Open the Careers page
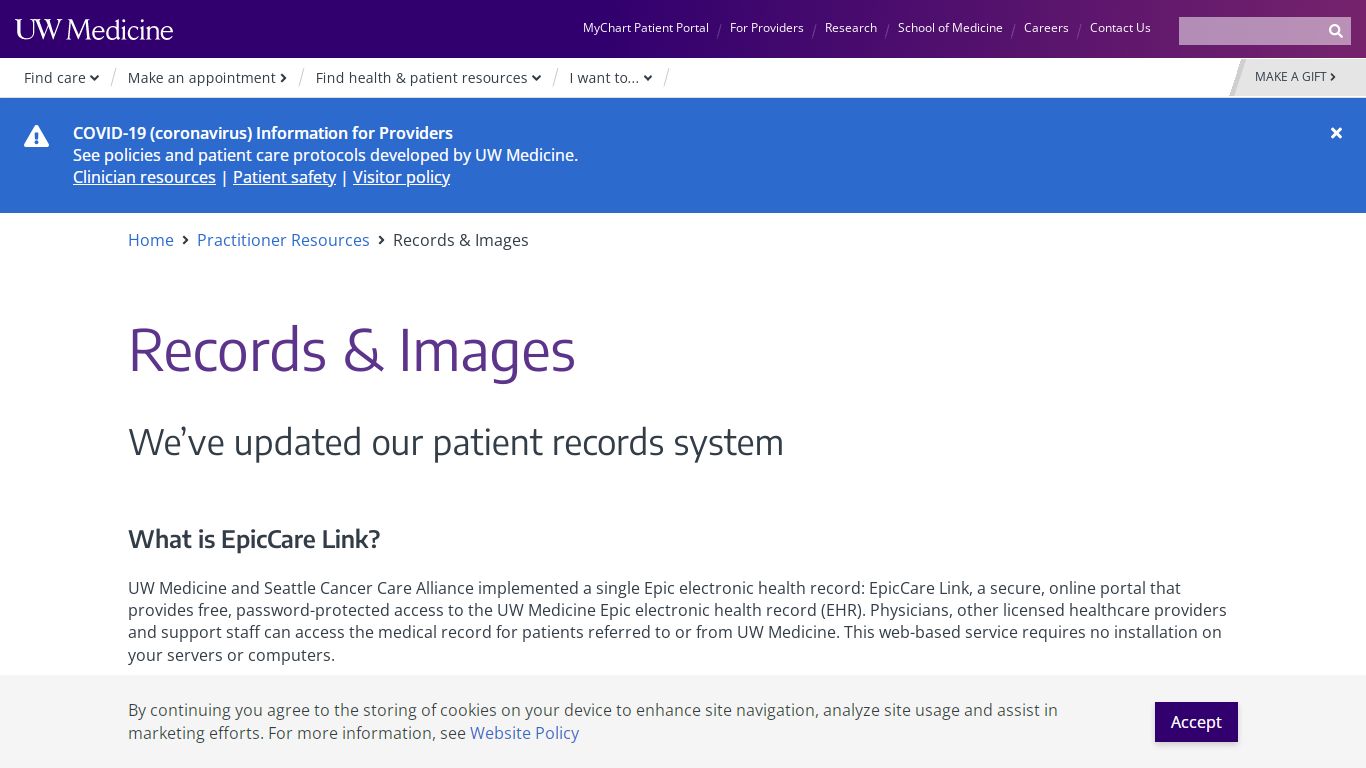 (x=1046, y=28)
